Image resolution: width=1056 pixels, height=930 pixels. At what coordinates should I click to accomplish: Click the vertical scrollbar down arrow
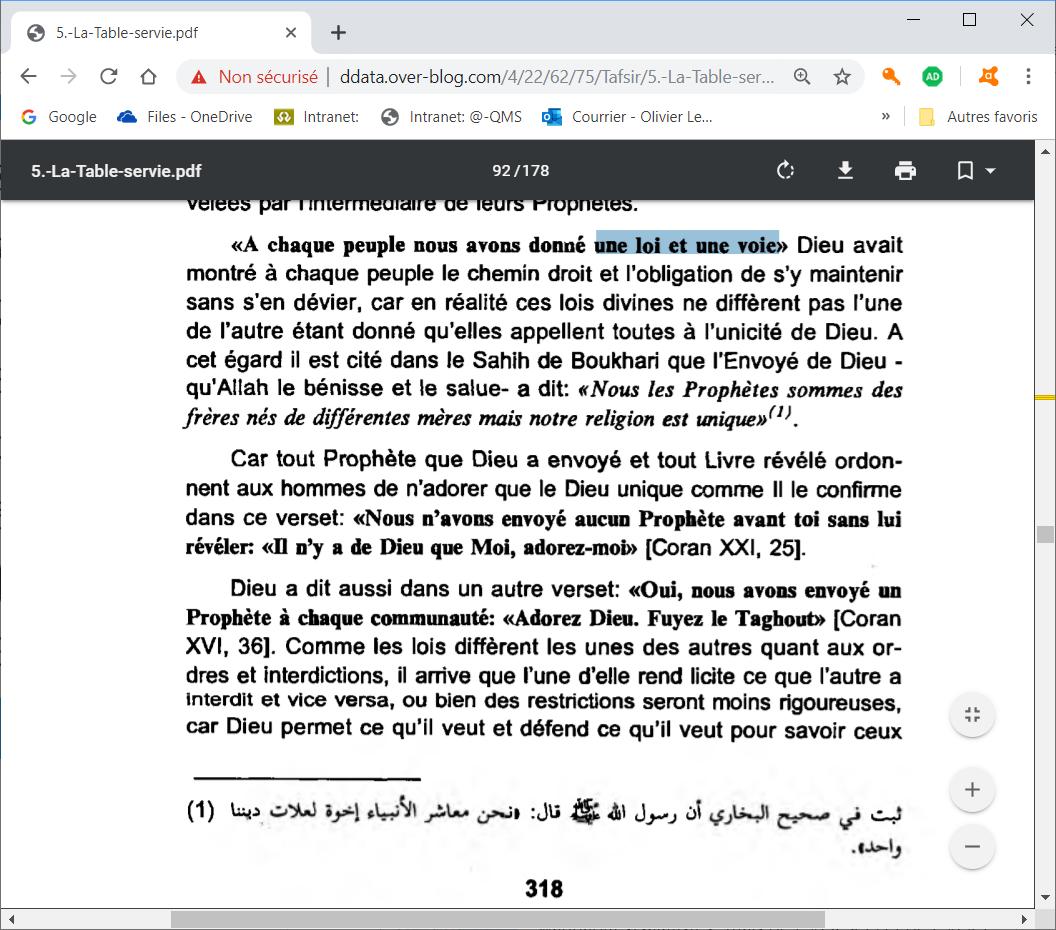point(1045,898)
